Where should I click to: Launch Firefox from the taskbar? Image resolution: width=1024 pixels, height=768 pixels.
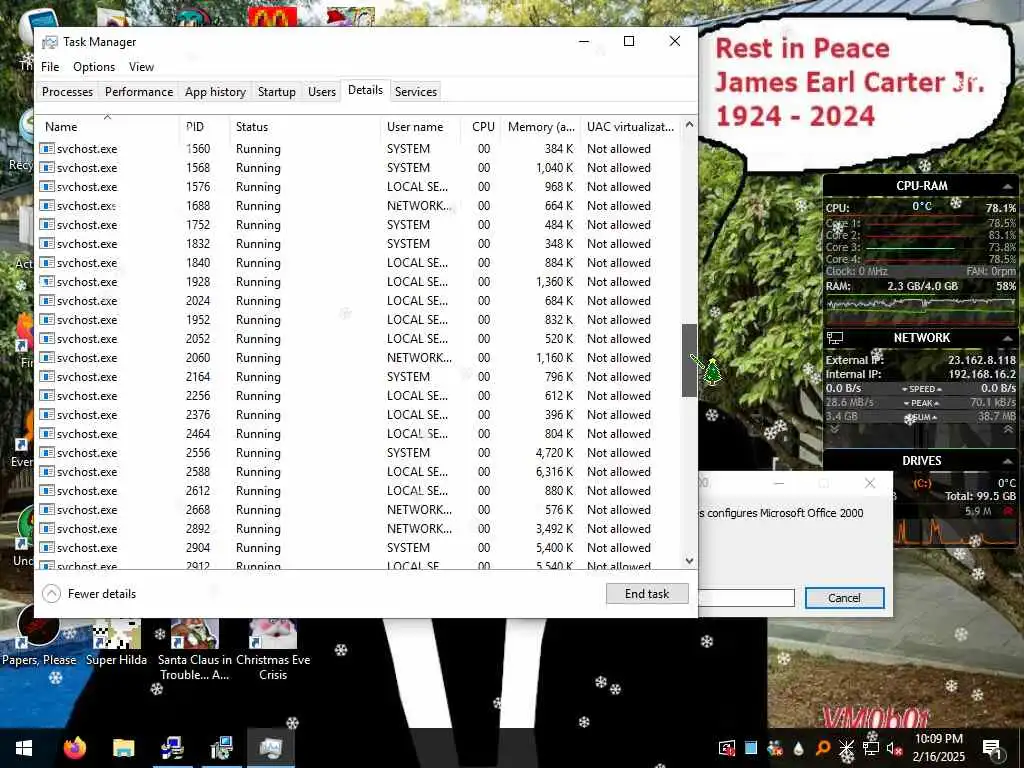(75, 748)
